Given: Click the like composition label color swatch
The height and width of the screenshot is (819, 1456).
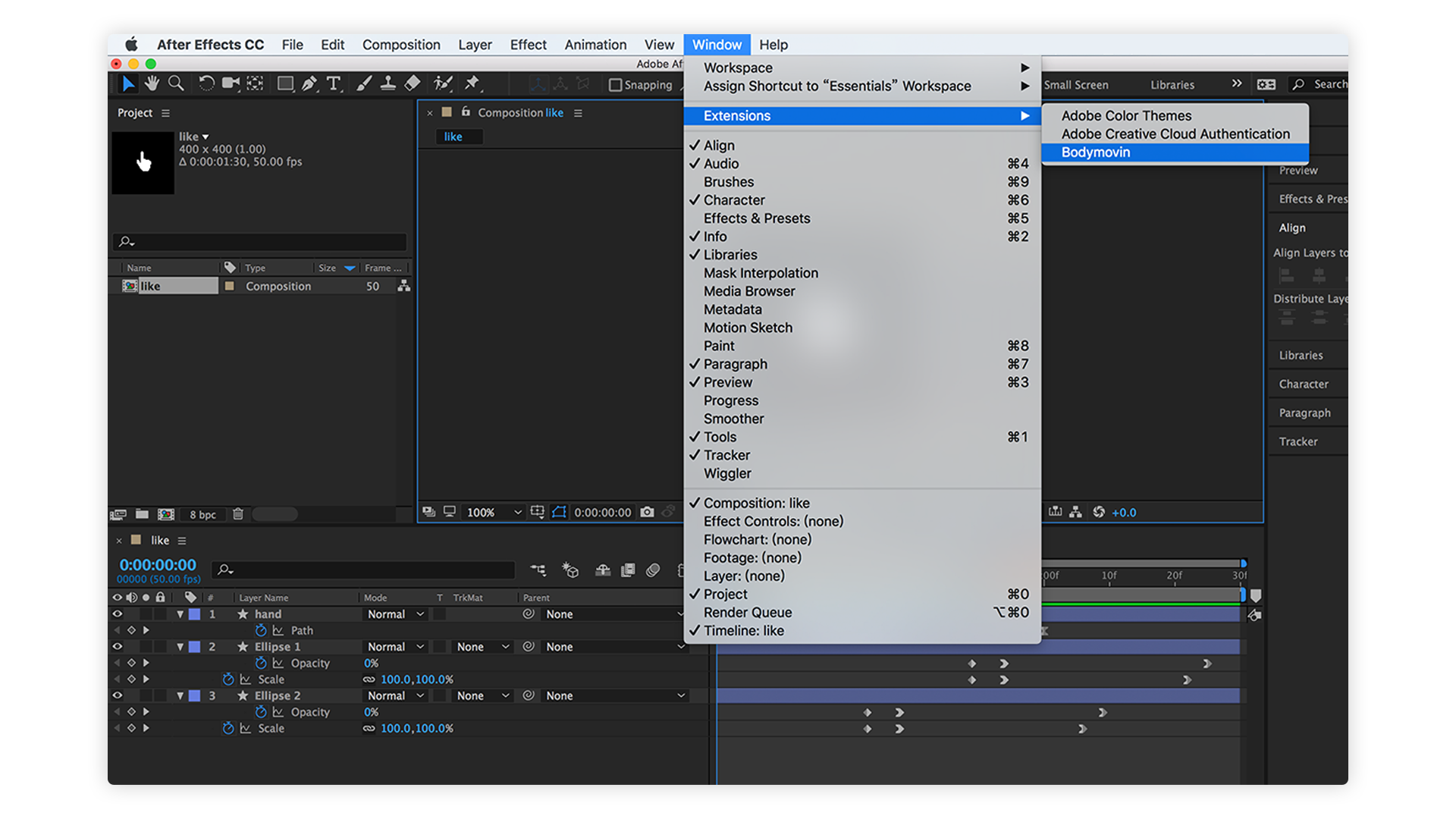Looking at the screenshot, I should tap(229, 286).
